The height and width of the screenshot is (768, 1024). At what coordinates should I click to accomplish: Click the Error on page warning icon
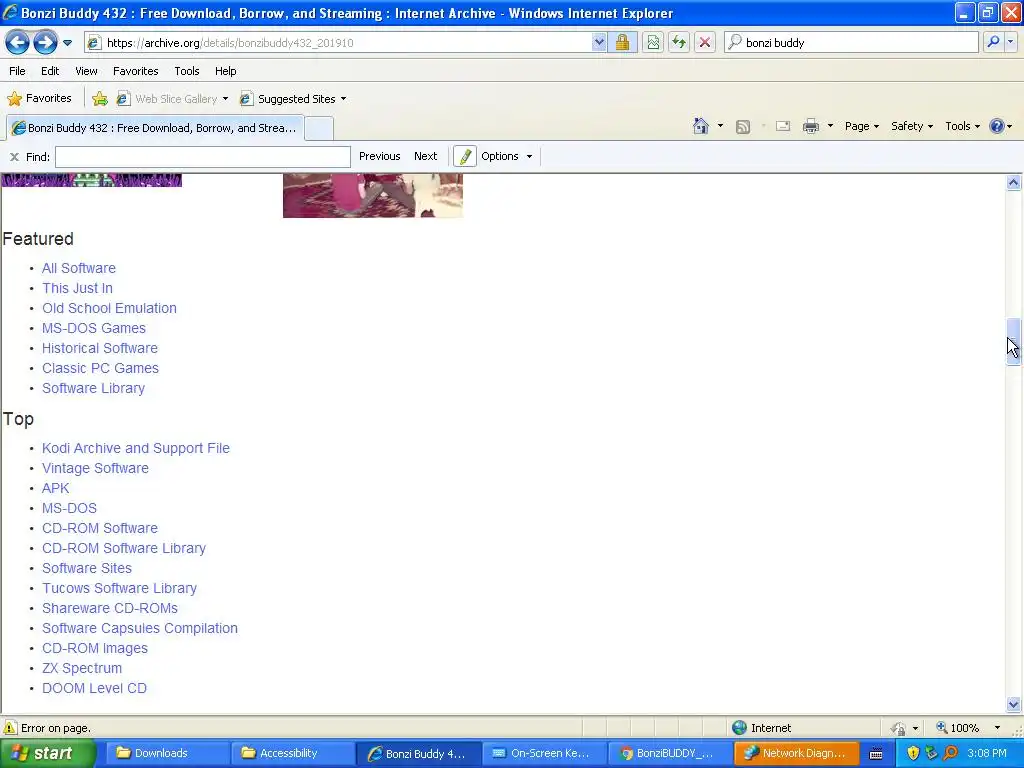[10, 728]
